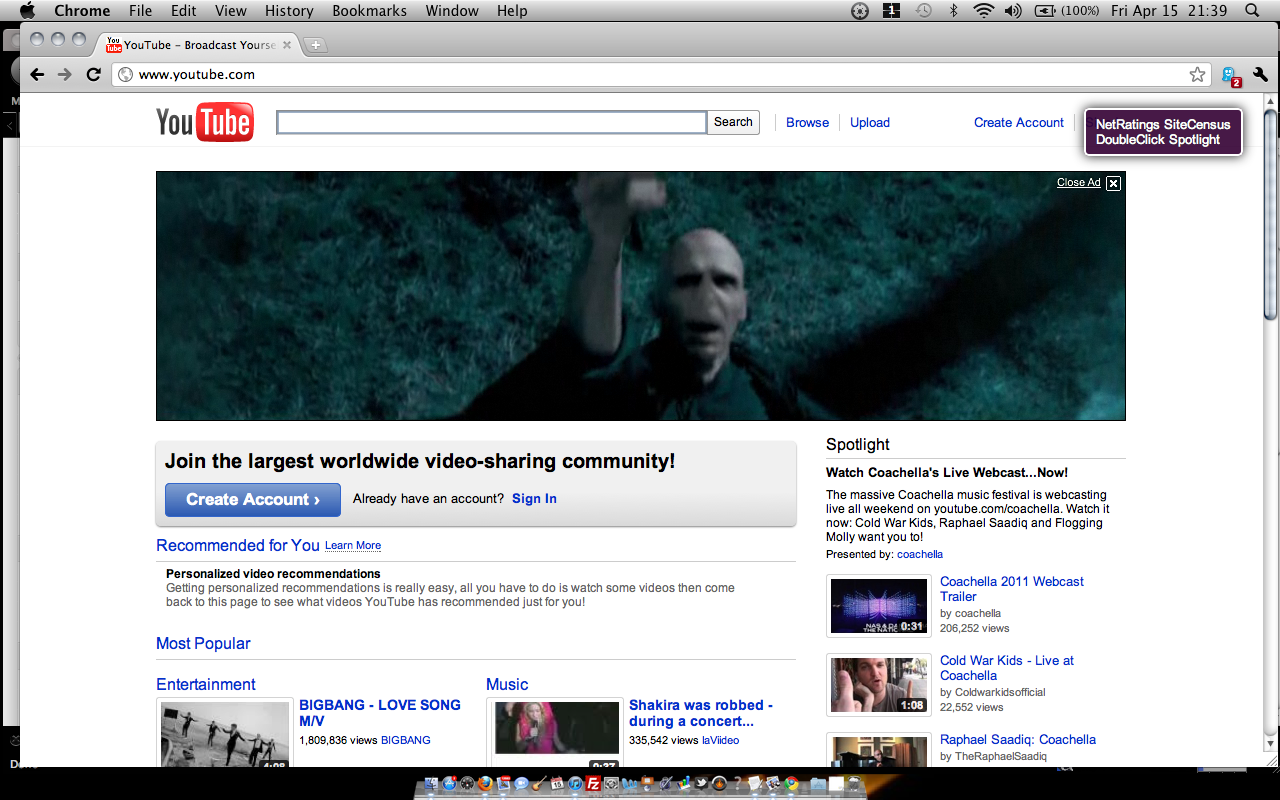Click the YouTube search input field
This screenshot has height=800, width=1280.
[x=491, y=122]
